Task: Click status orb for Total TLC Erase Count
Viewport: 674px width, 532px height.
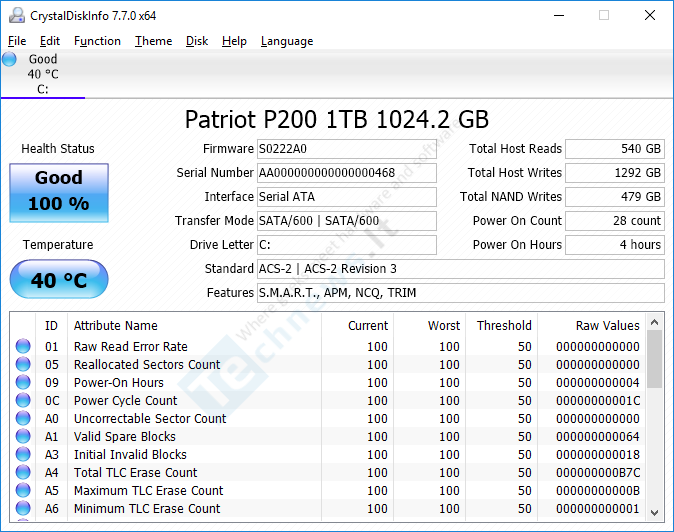Action: click(x=23, y=472)
